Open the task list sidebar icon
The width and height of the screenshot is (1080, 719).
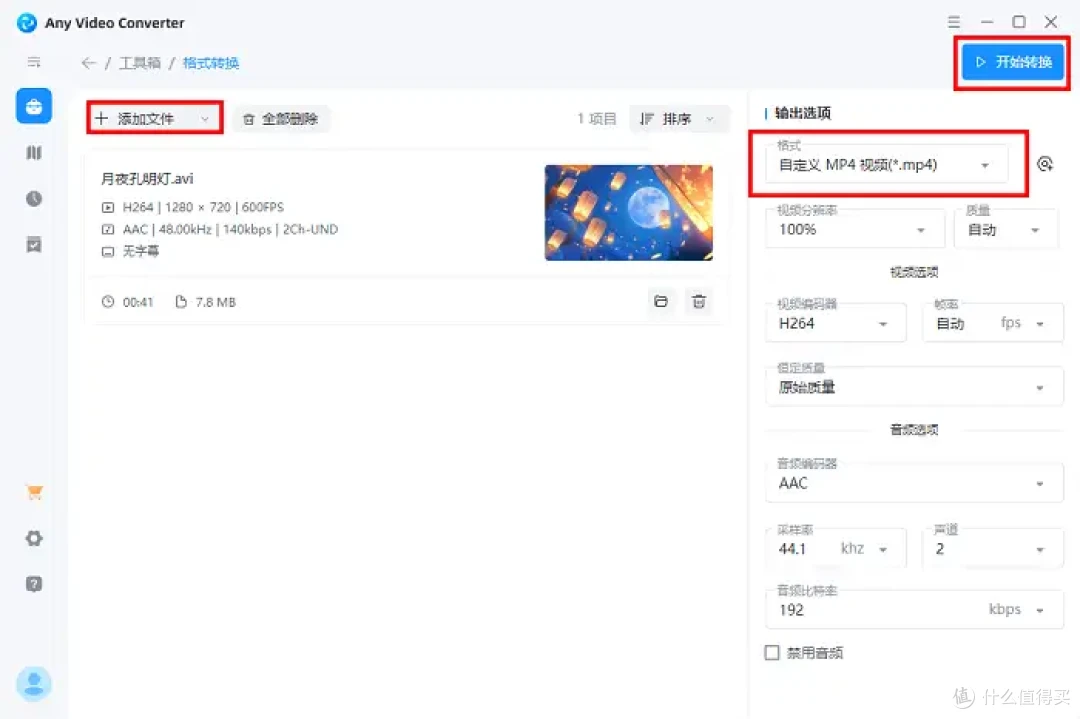tap(34, 244)
